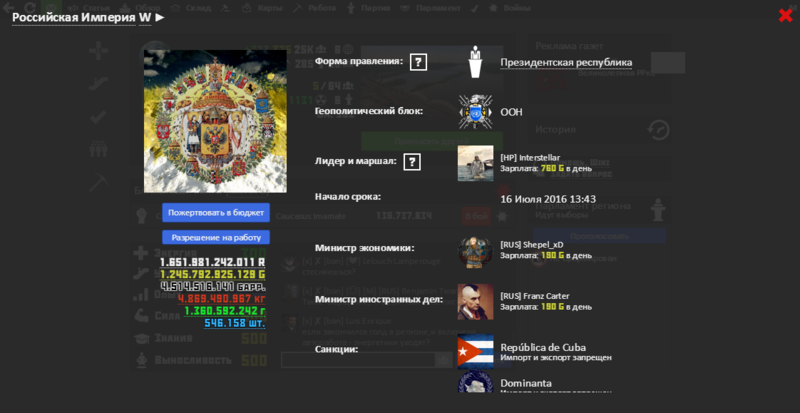Click the Russian Empire coat of arms image
The image size is (800, 413).
[x=215, y=121]
